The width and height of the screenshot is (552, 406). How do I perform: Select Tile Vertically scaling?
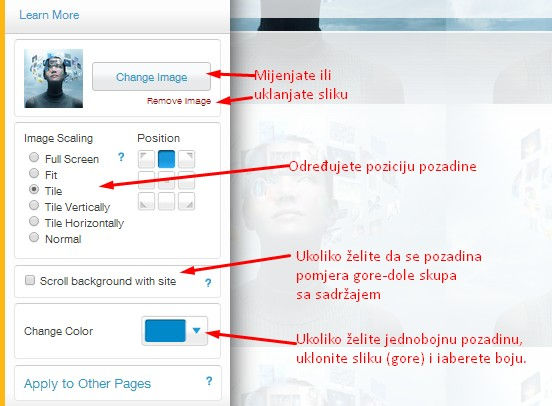[x=34, y=205]
